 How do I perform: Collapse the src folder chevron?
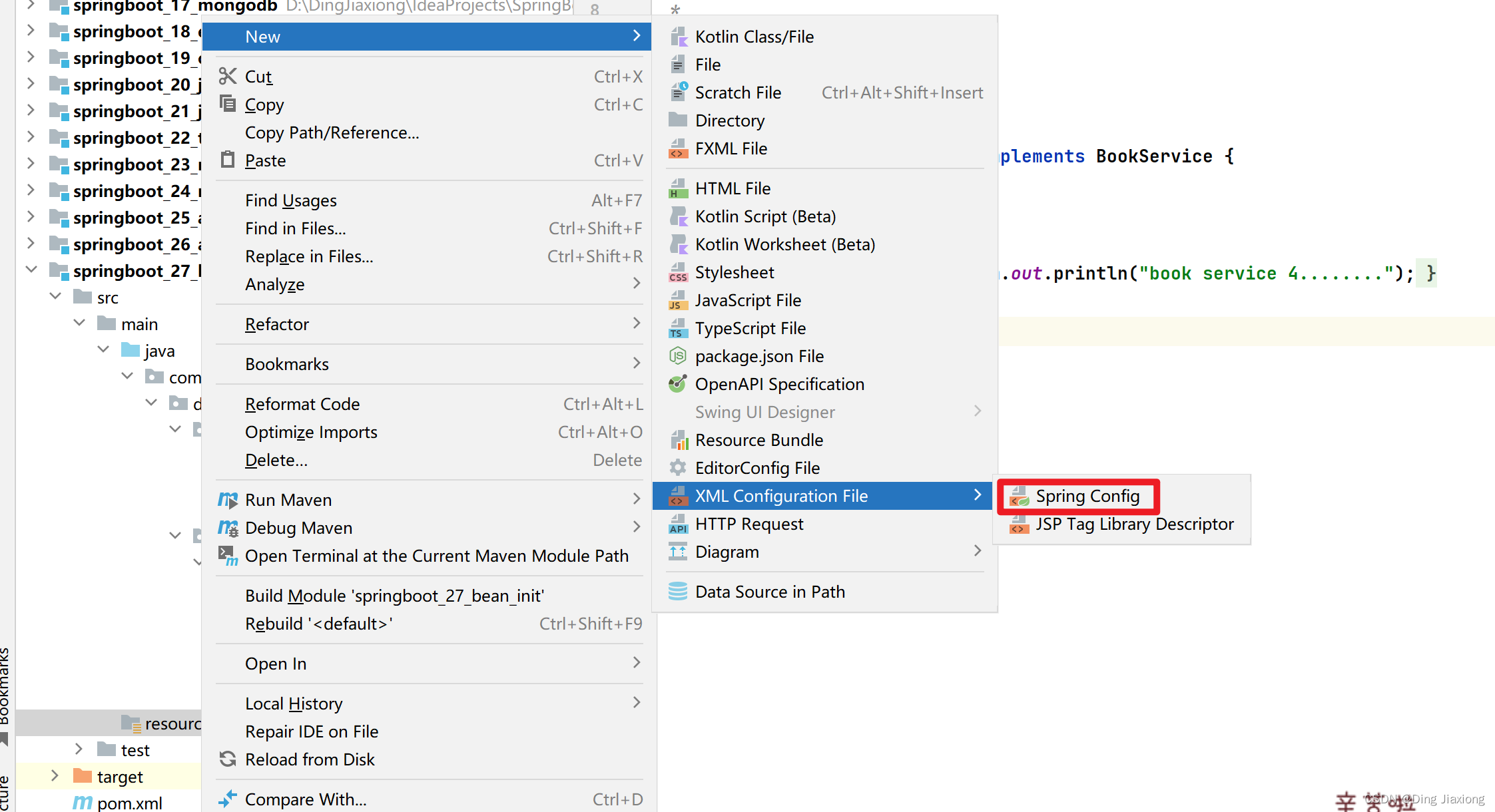56,296
